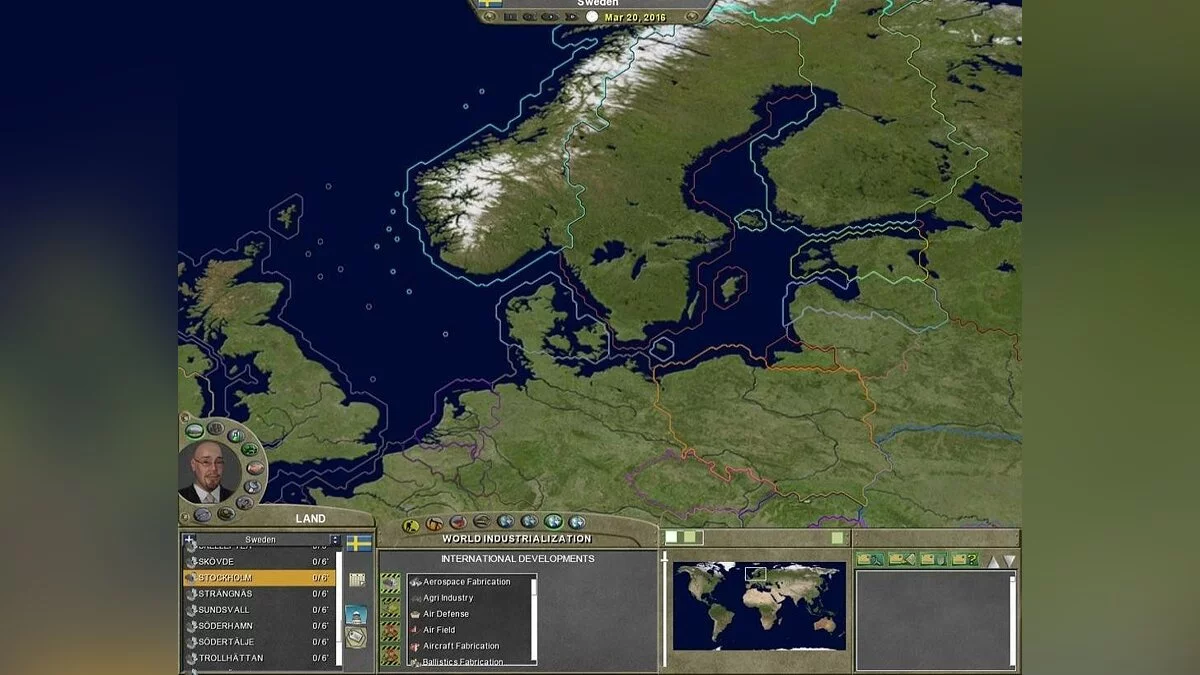The width and height of the screenshot is (1200, 675).
Task: Click the third hazard-striped construction icon
Action: point(390,631)
